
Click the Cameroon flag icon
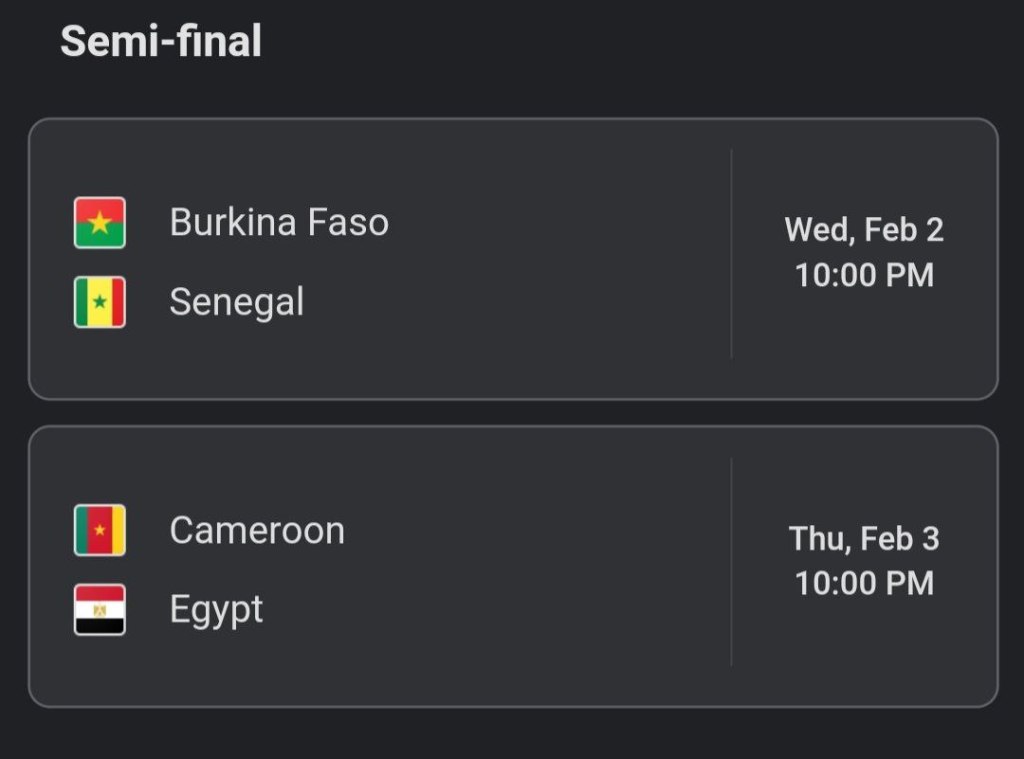click(100, 530)
